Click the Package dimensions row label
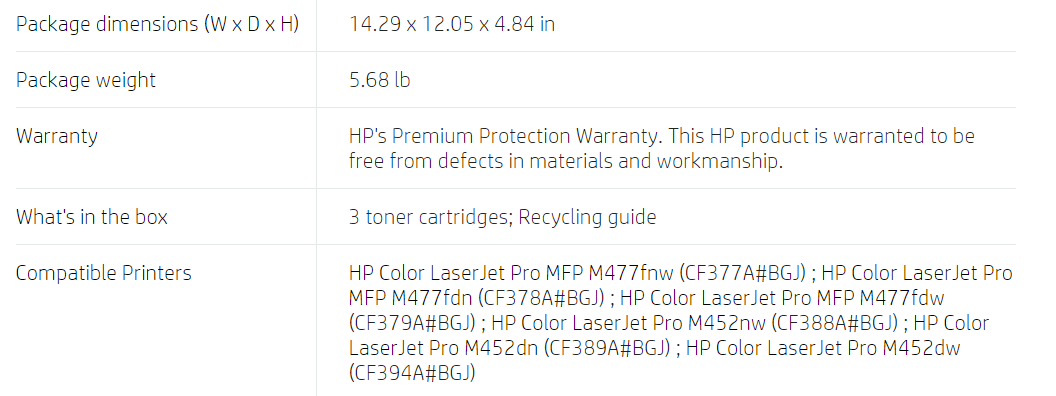1056x396 pixels. (158, 24)
